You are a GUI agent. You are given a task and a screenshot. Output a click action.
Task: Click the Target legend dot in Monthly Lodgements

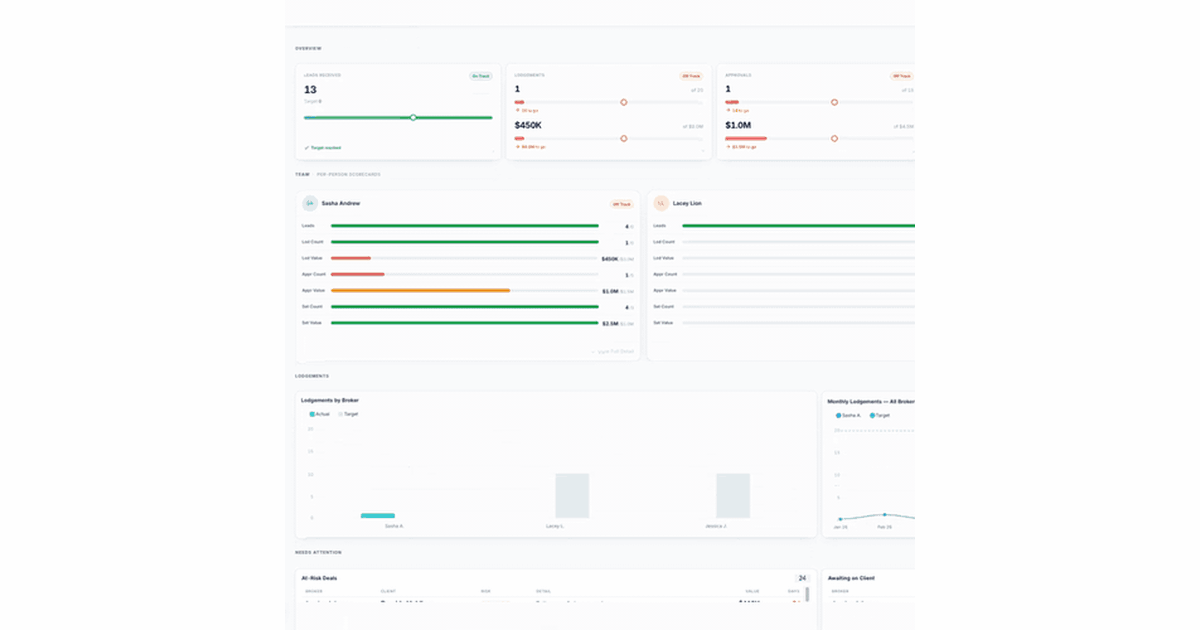click(x=872, y=414)
